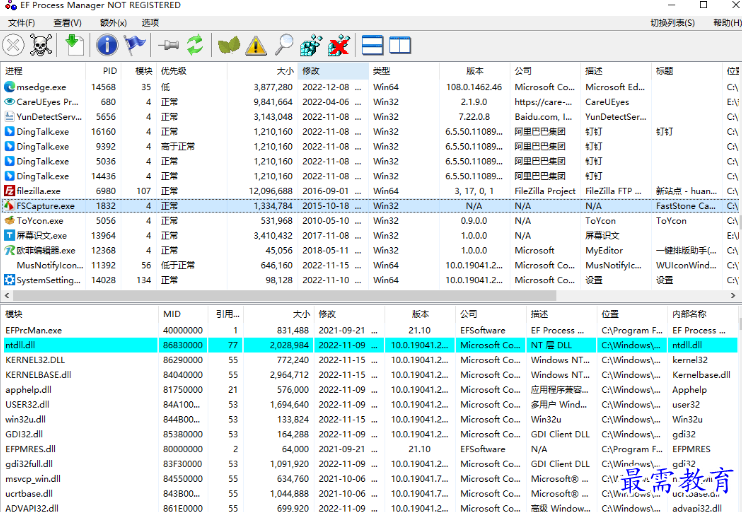742x512 pixels.
Task: Select the apphelp.dll module row
Action: click(x=369, y=389)
